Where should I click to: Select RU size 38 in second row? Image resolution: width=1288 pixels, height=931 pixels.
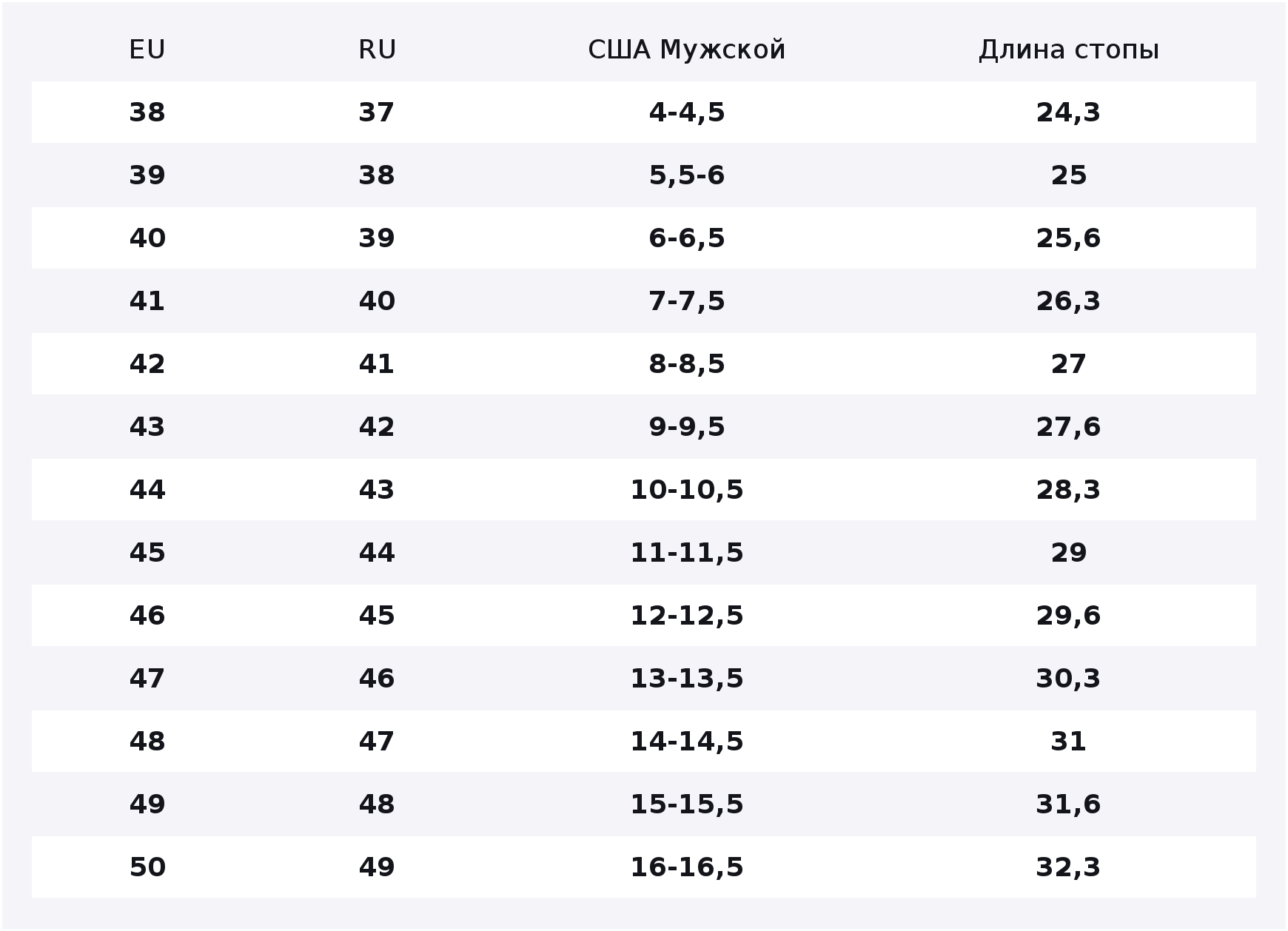click(x=377, y=175)
